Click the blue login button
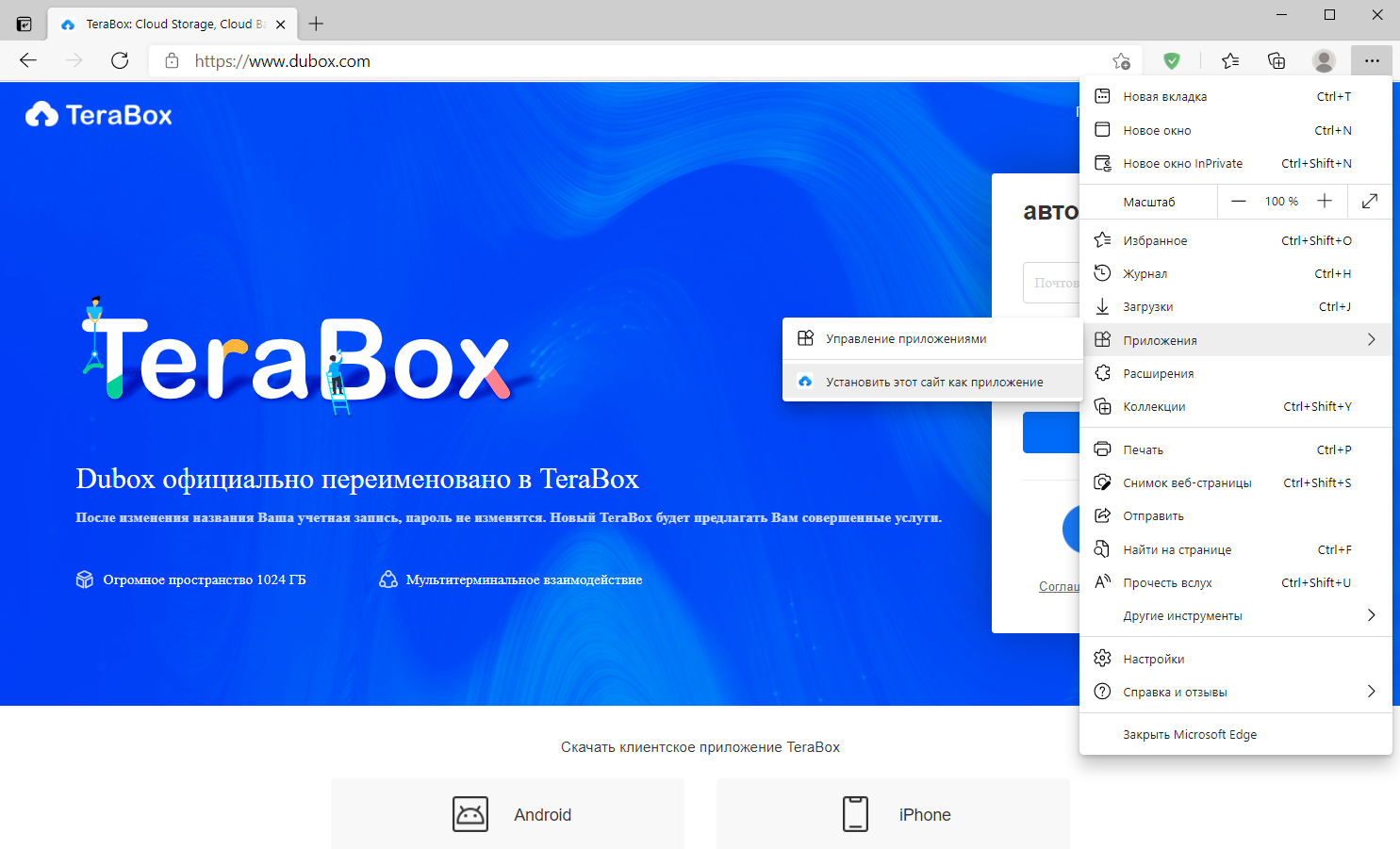 coord(1051,433)
